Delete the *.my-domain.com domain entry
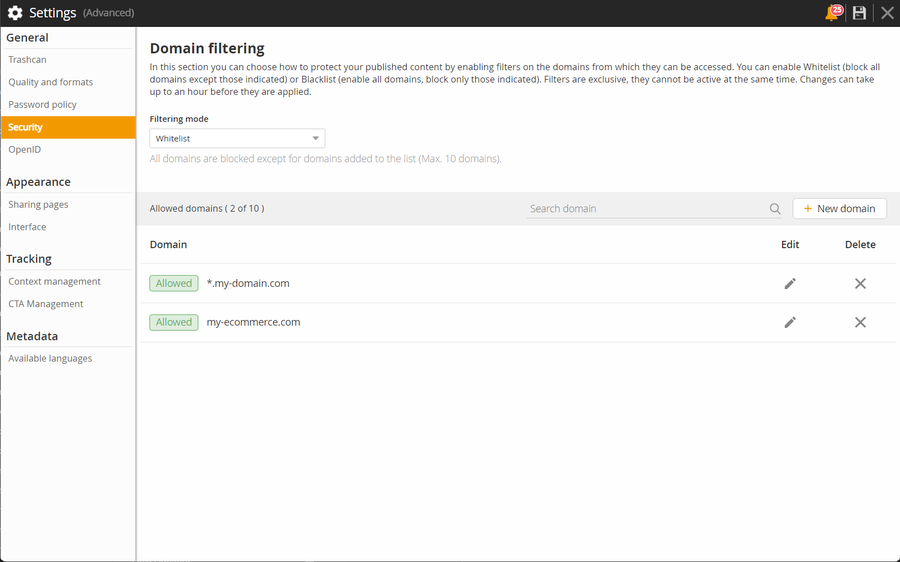Image resolution: width=900 pixels, height=562 pixels. pos(860,284)
